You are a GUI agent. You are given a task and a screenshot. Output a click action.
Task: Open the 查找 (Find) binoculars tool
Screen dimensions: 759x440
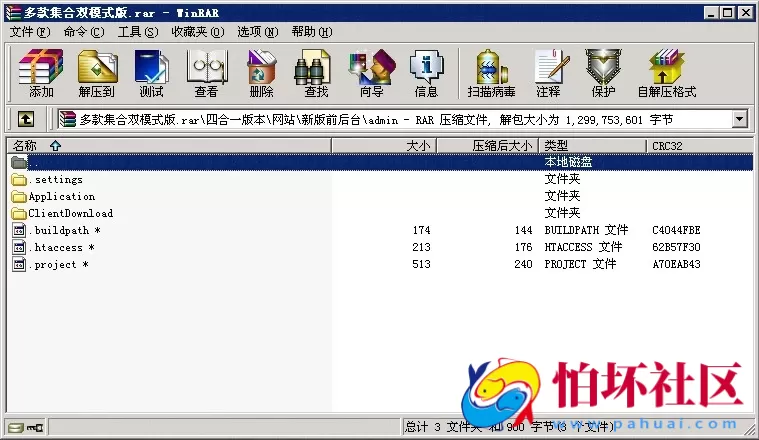312,67
